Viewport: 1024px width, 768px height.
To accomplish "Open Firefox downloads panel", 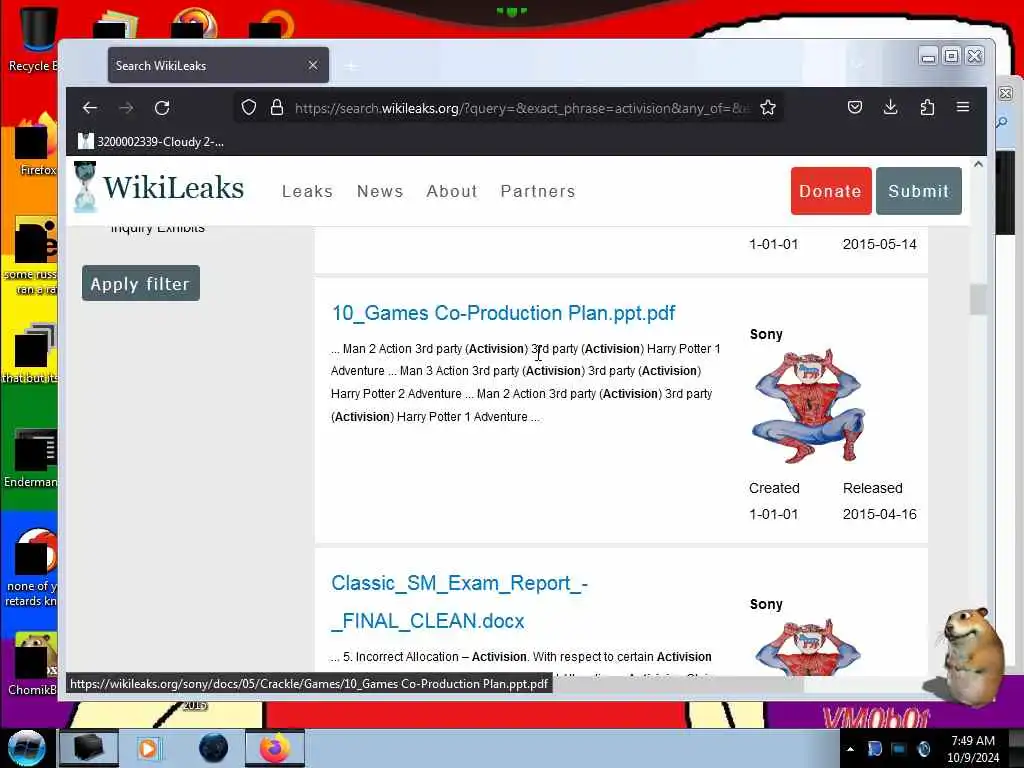I will tap(890, 107).
